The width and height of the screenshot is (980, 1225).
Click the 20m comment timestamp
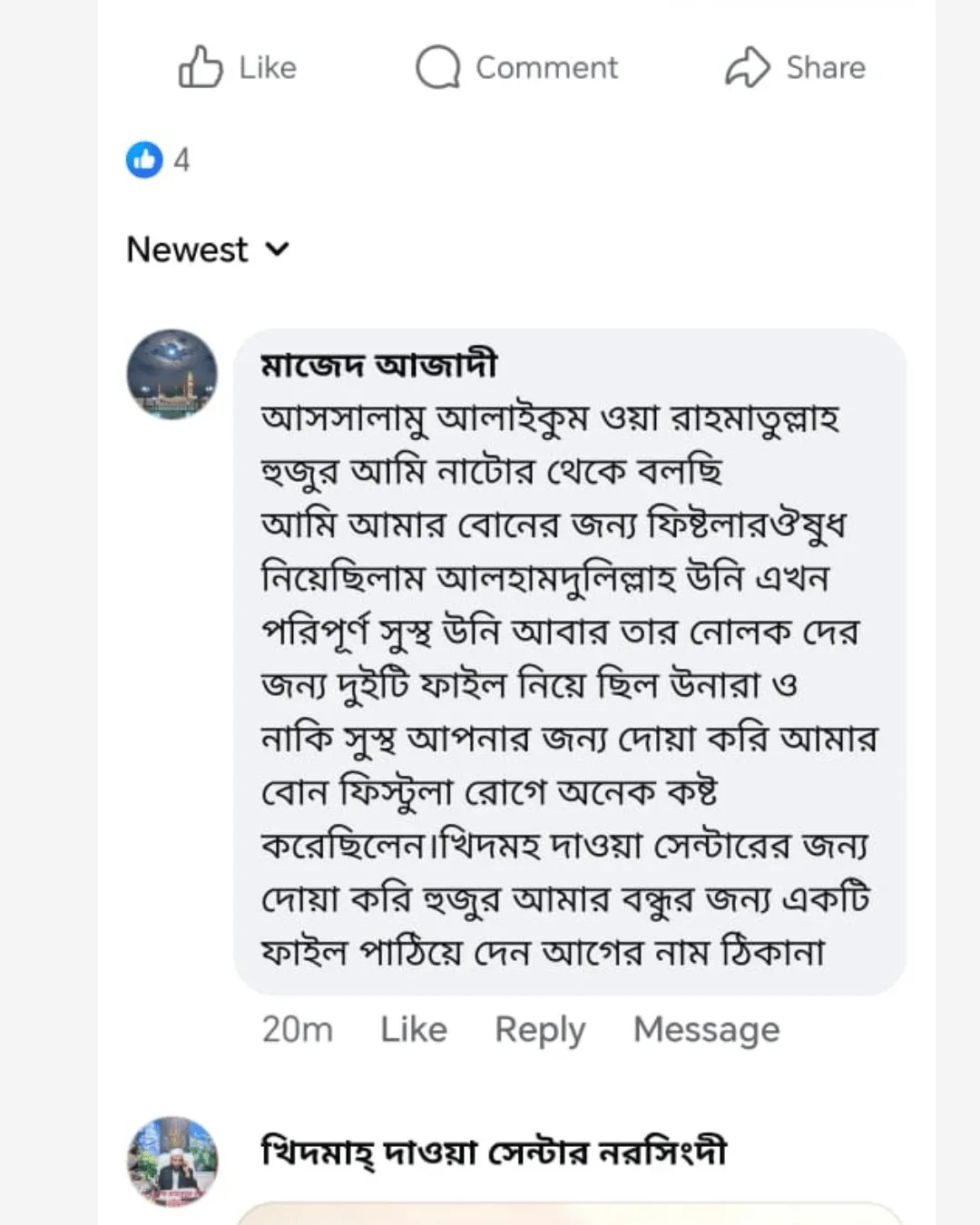(297, 1030)
